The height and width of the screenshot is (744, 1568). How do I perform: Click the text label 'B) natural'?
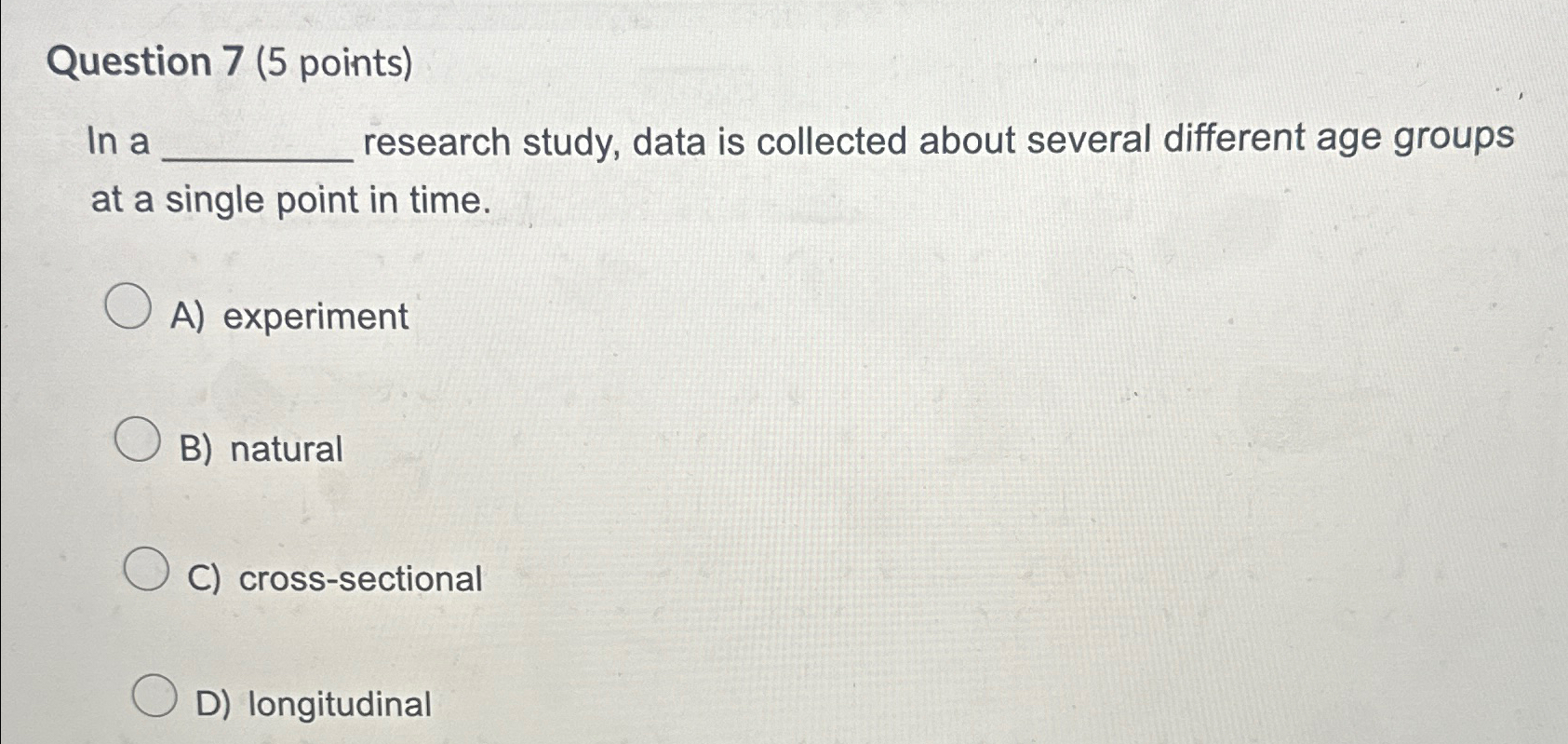[x=263, y=449]
